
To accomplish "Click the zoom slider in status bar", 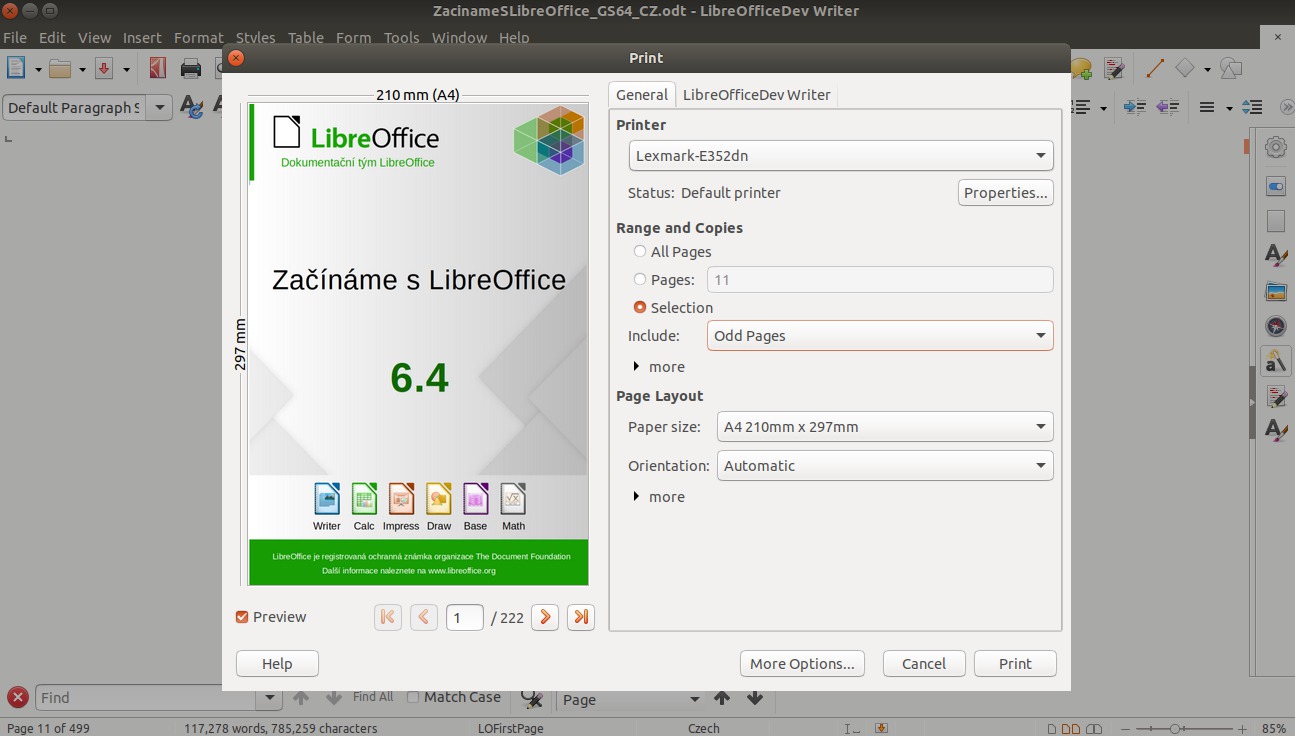I will [1175, 728].
